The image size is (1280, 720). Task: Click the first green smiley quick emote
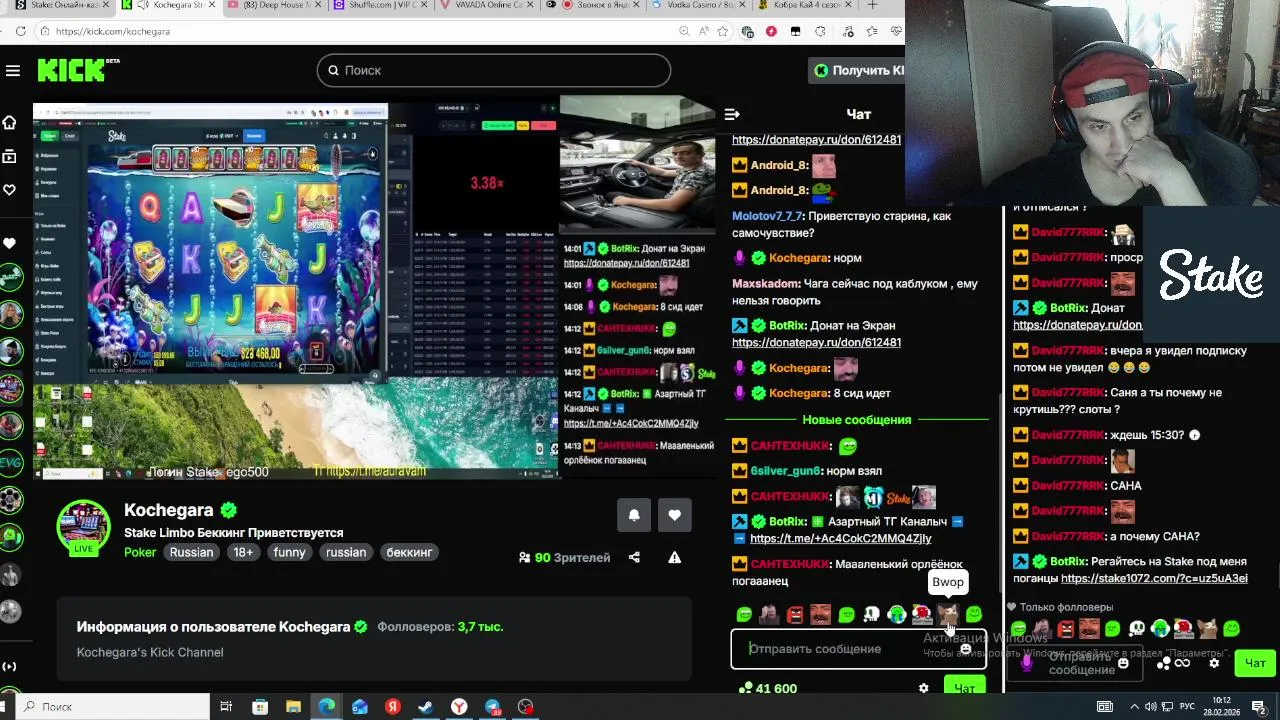(x=744, y=614)
